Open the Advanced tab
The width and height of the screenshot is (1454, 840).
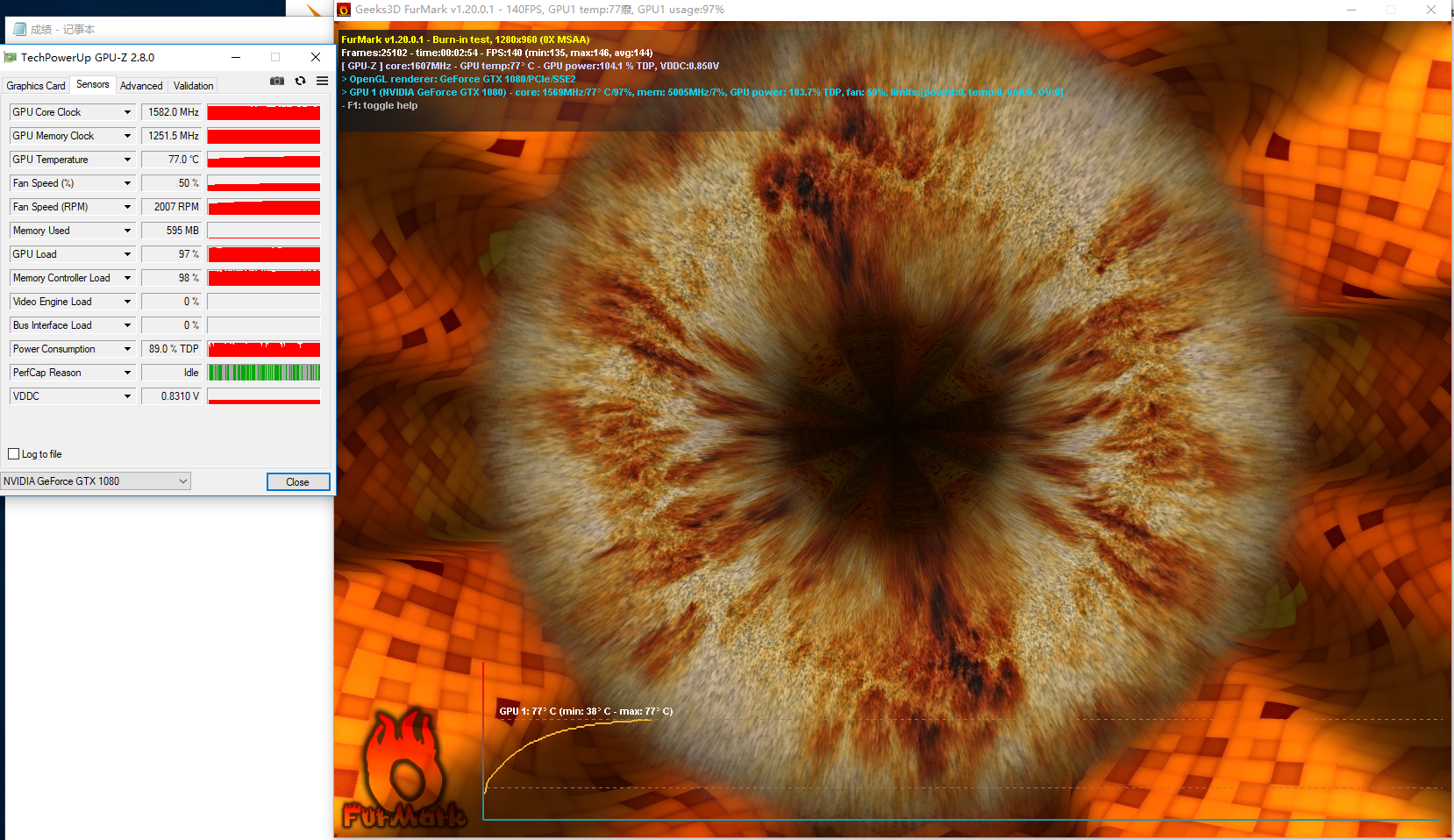click(141, 86)
